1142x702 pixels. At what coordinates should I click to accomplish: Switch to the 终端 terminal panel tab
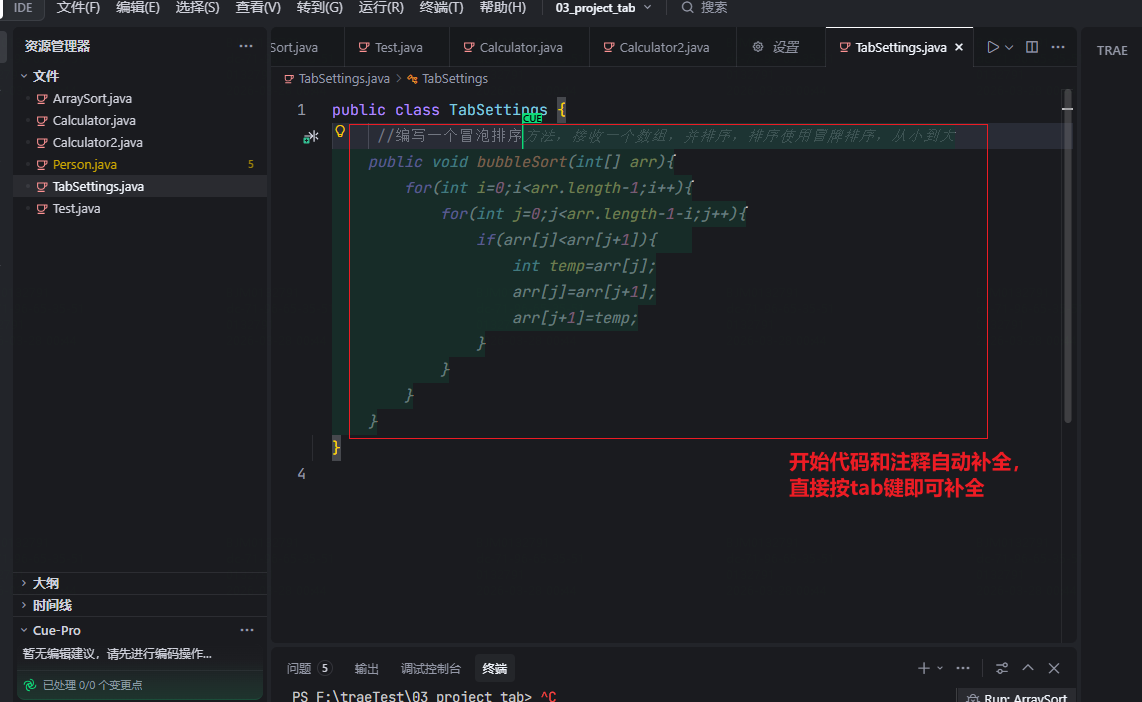(495, 669)
